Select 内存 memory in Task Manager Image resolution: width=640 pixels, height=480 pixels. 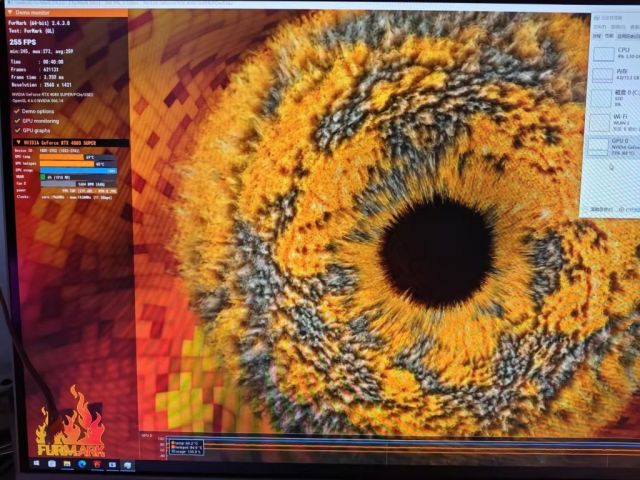coord(616,75)
